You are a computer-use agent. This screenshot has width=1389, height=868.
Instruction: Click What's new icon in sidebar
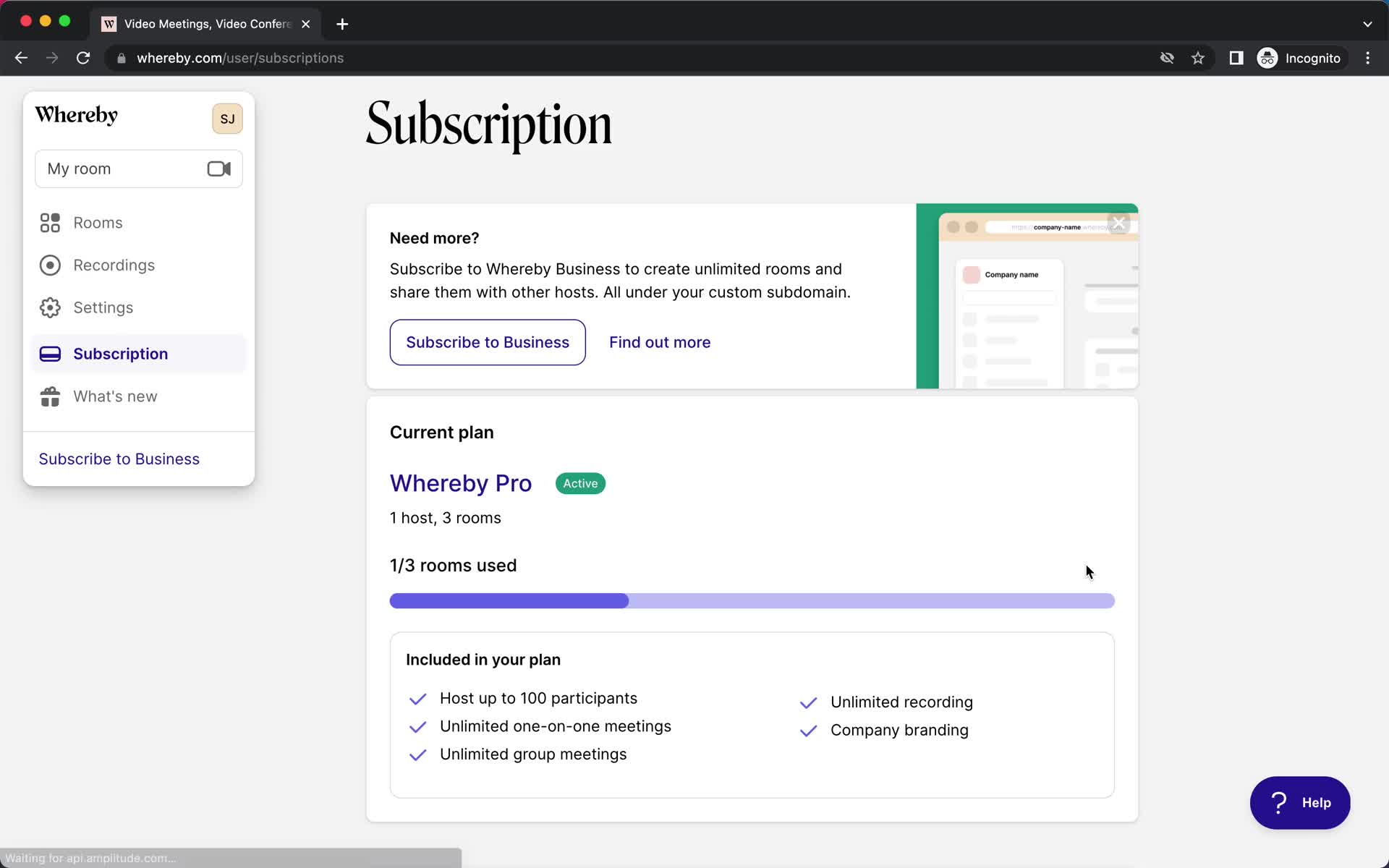49,396
